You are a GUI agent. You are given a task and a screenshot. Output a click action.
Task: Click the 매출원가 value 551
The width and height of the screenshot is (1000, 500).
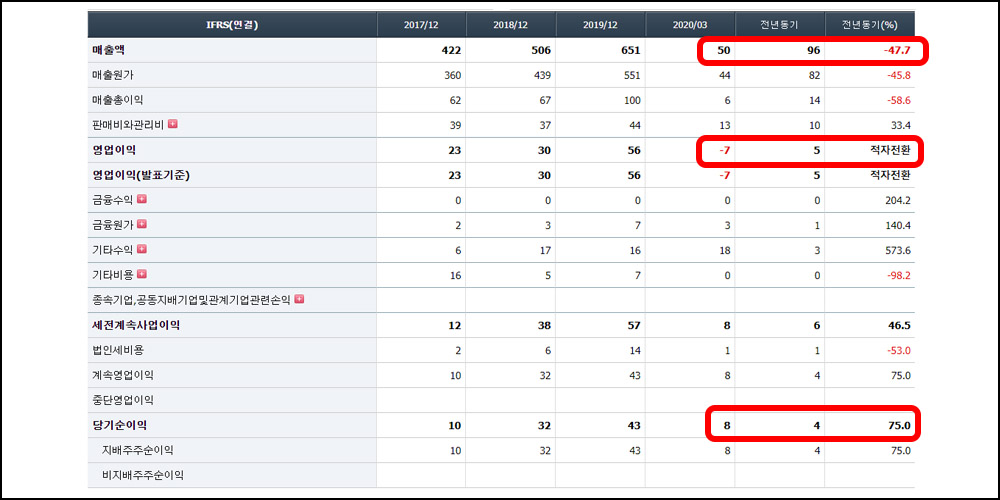click(632, 75)
